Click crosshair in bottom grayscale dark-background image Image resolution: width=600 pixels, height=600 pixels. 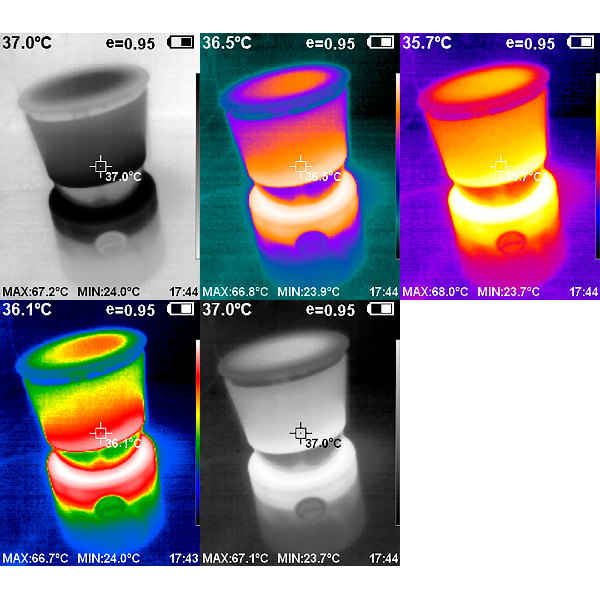[300, 432]
